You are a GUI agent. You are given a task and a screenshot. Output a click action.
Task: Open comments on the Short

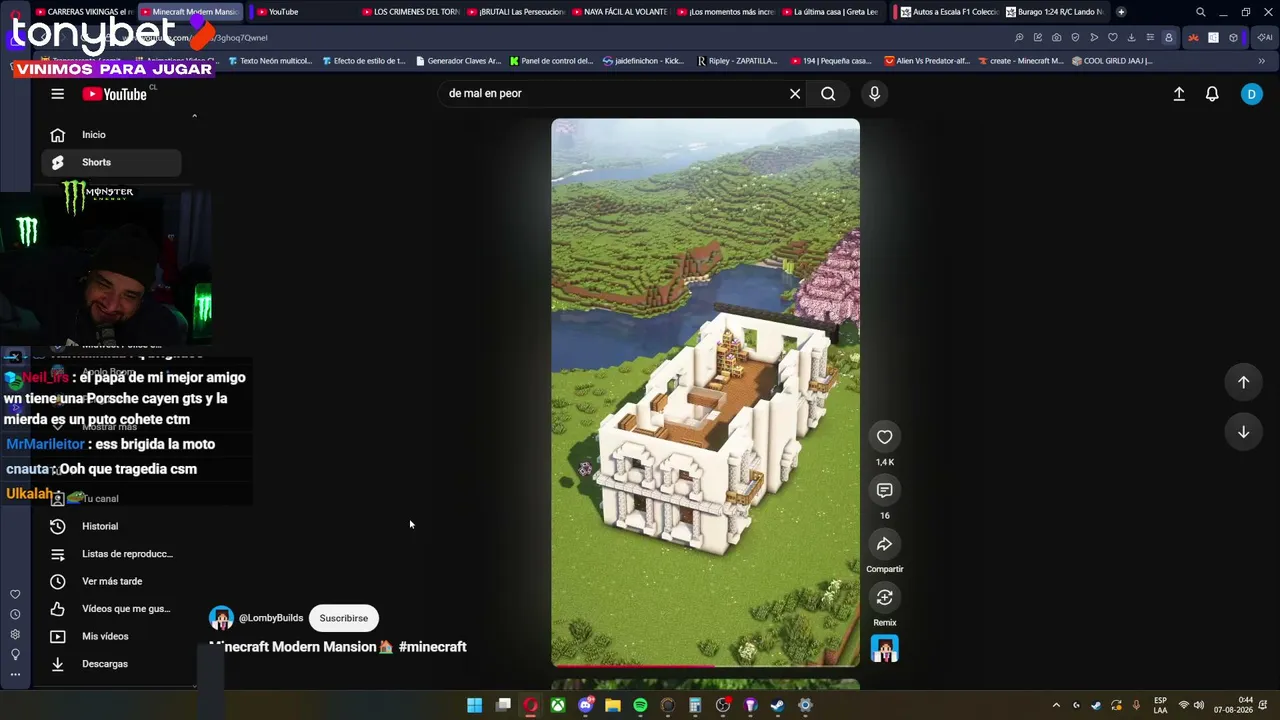tap(884, 490)
